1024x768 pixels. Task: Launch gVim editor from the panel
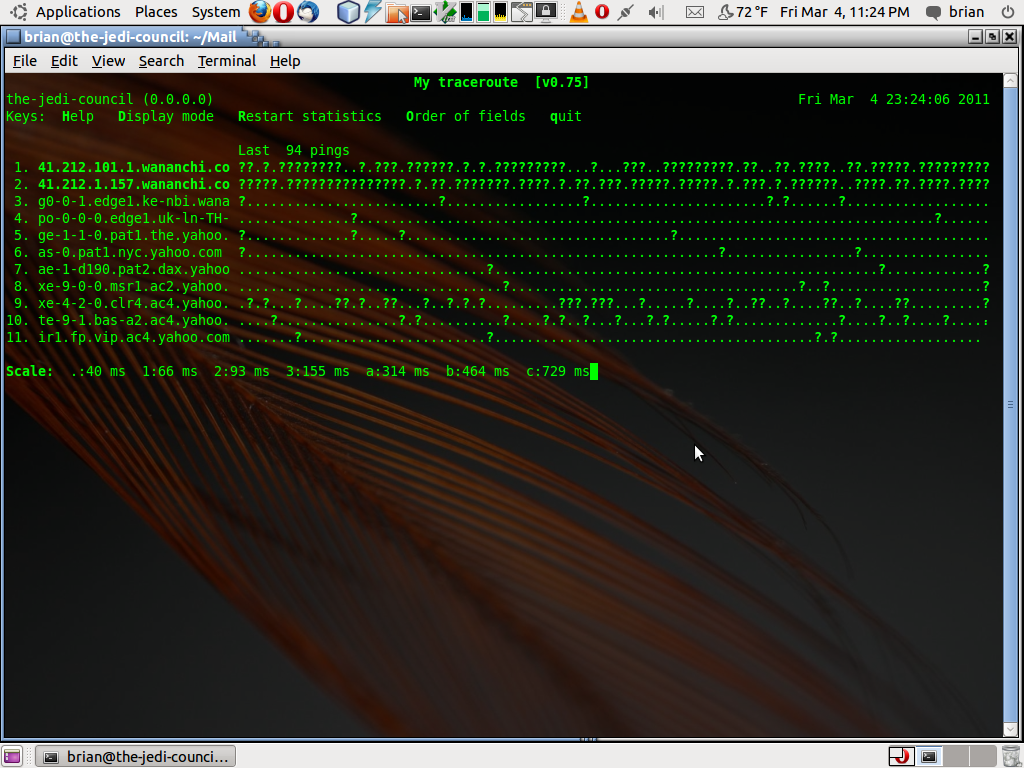click(445, 12)
